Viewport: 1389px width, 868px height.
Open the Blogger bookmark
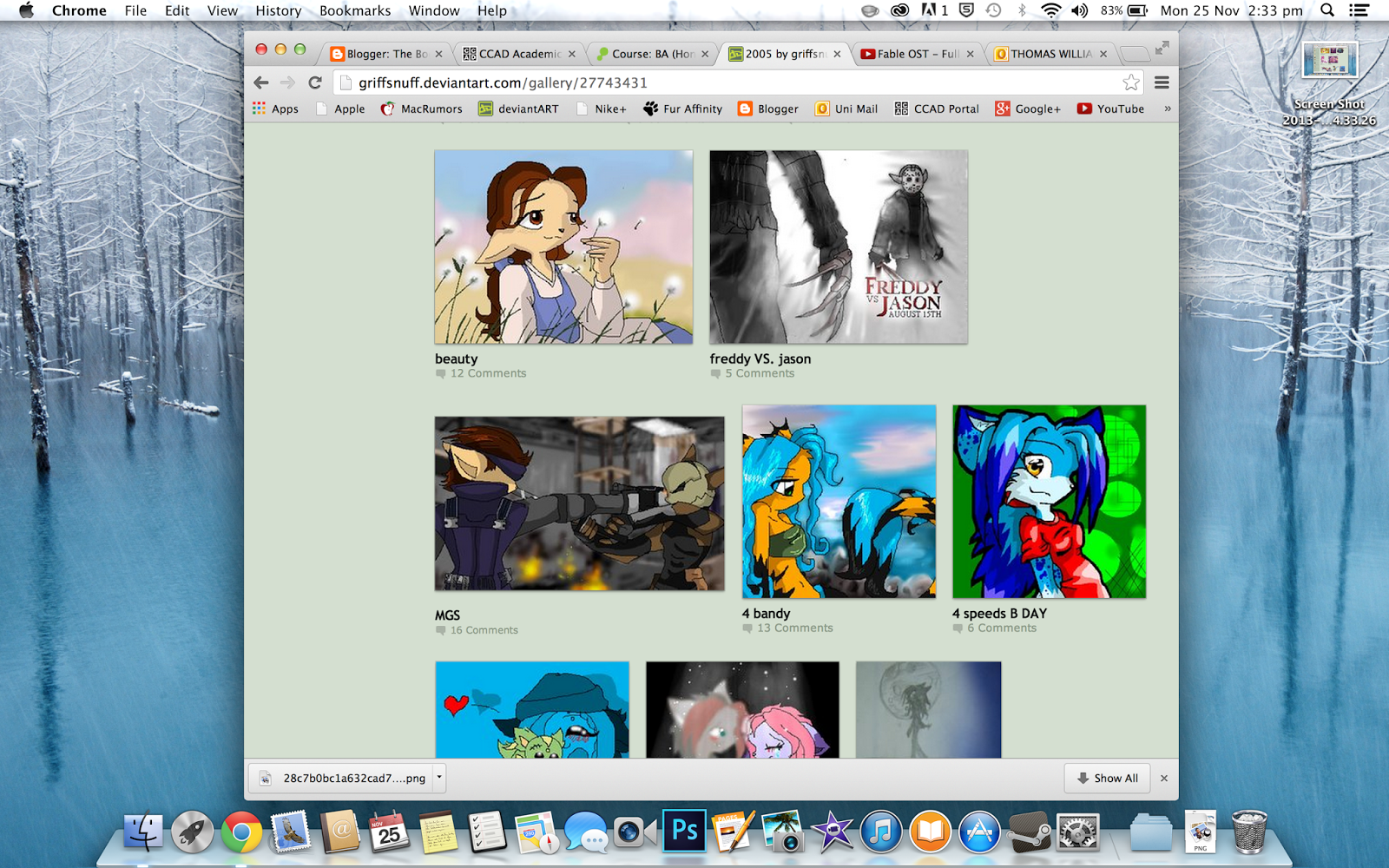(x=768, y=108)
